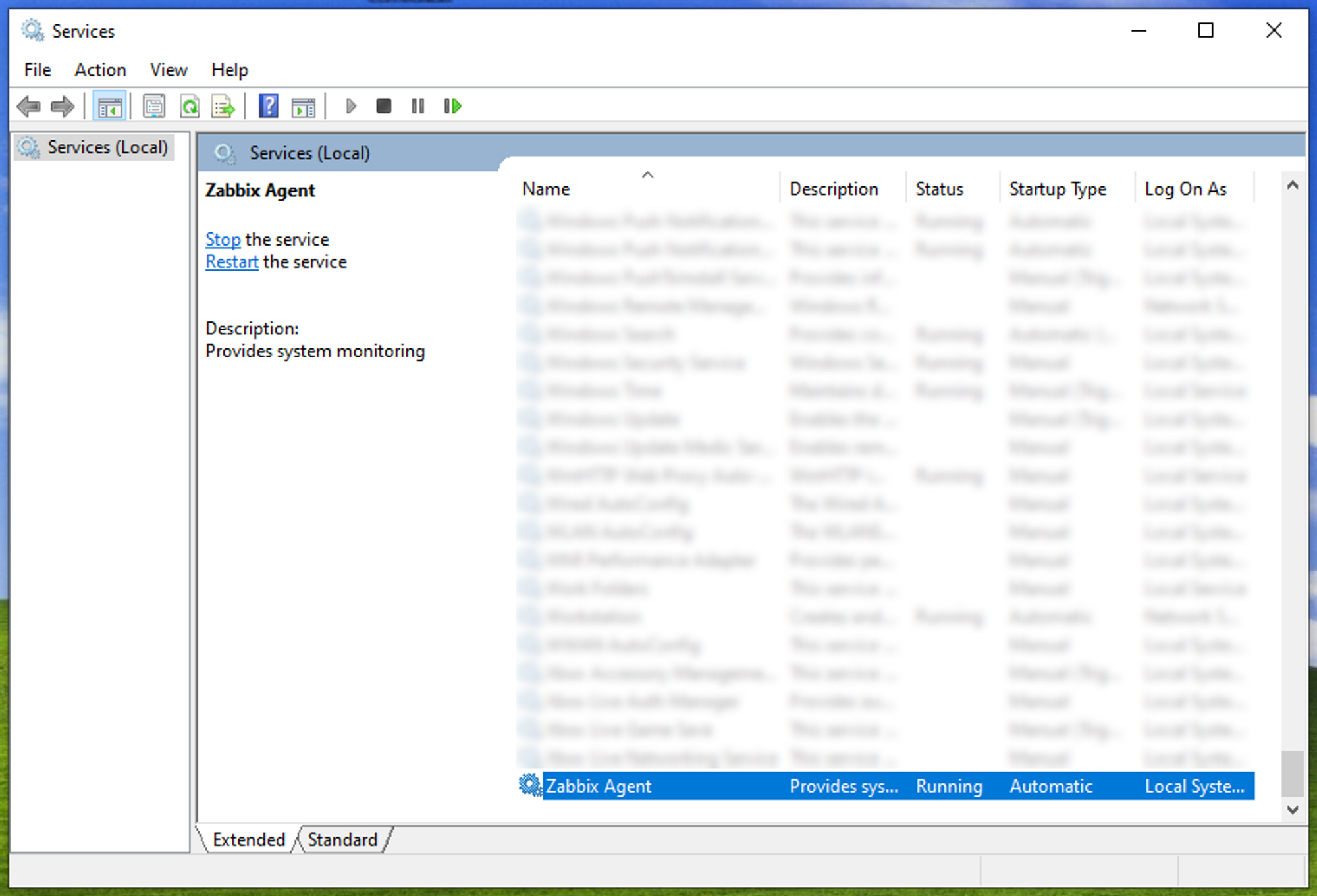The height and width of the screenshot is (896, 1317).
Task: Click the Restart the service link
Action: (x=232, y=261)
